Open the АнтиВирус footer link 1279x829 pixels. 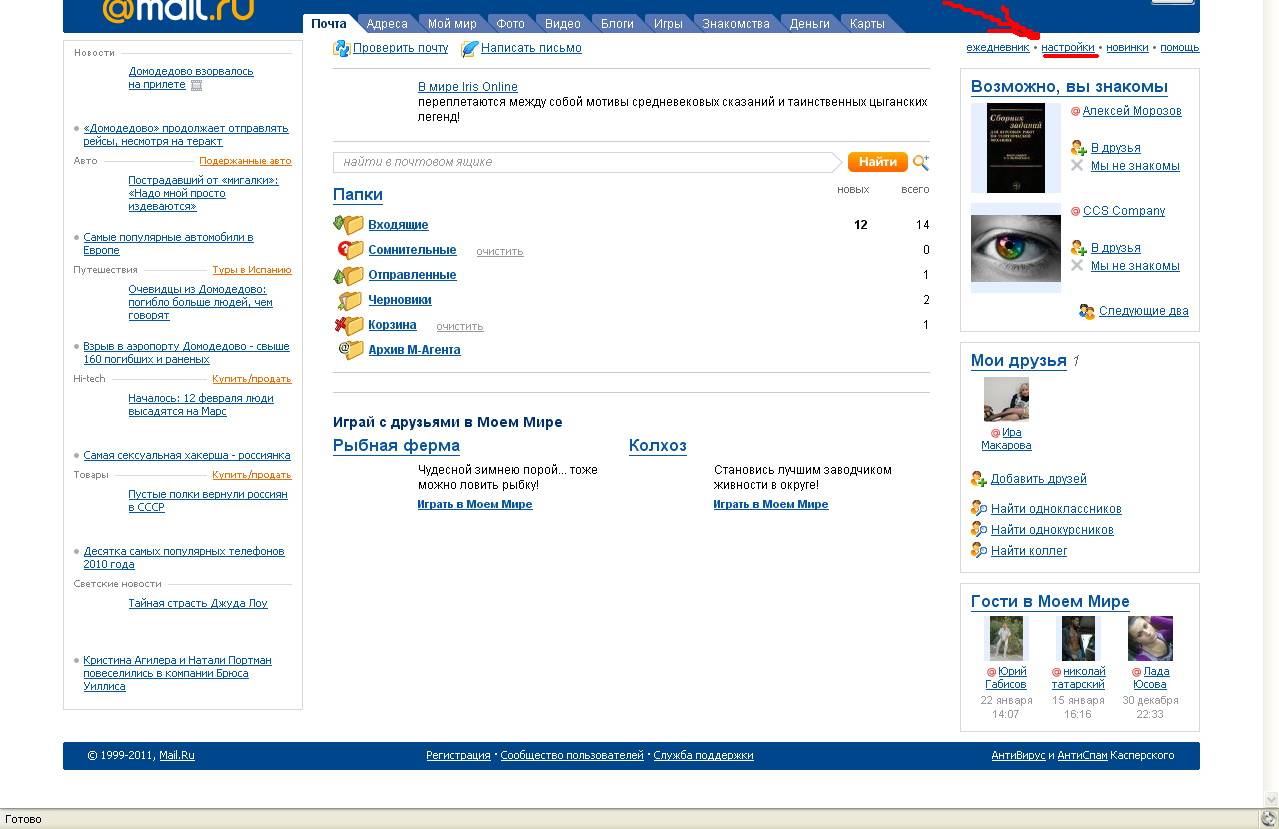tap(1018, 756)
